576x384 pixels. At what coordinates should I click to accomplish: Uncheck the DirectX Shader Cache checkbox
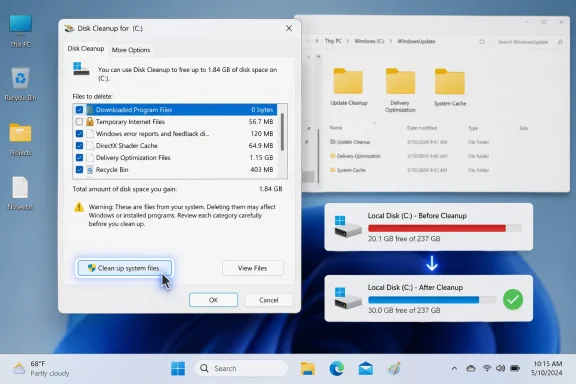click(x=79, y=146)
